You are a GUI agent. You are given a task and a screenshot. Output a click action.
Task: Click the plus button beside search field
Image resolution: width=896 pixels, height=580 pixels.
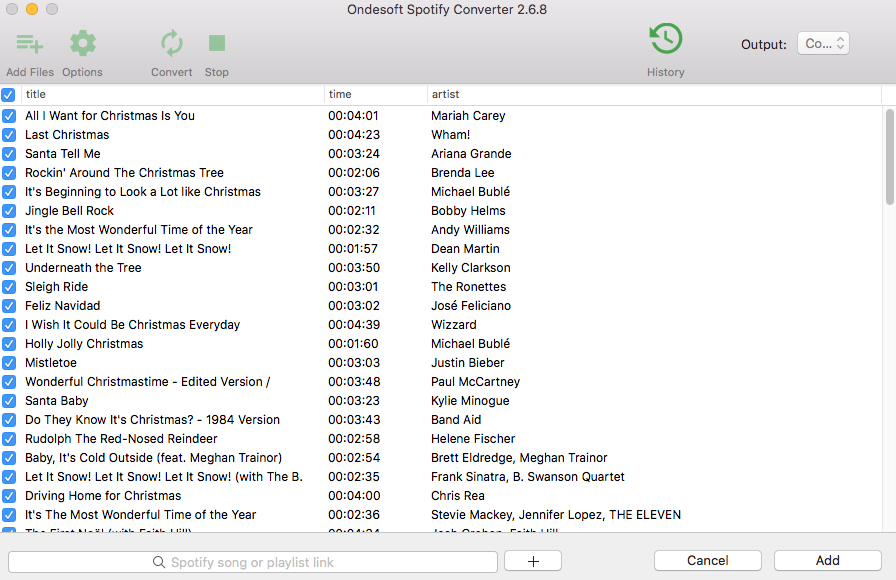pyautogui.click(x=533, y=561)
